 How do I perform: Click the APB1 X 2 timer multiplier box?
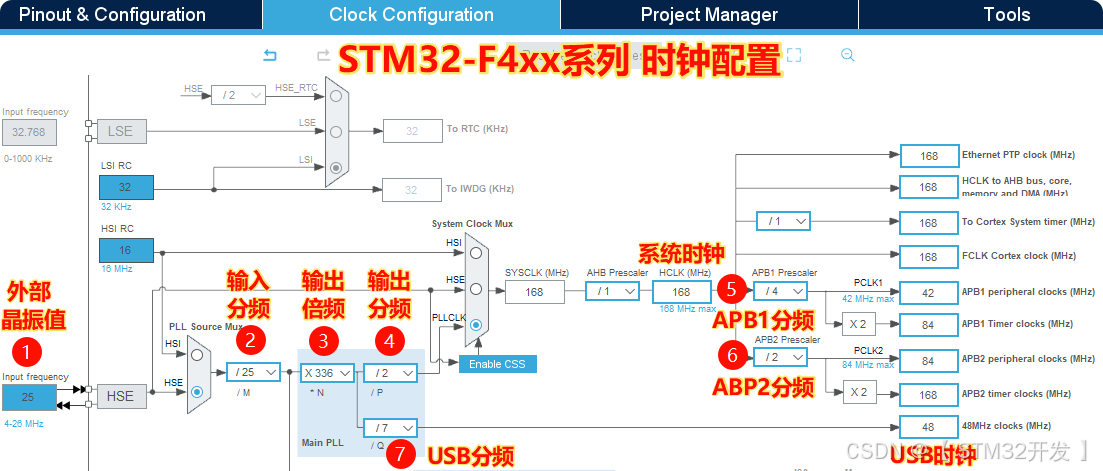[859, 325]
